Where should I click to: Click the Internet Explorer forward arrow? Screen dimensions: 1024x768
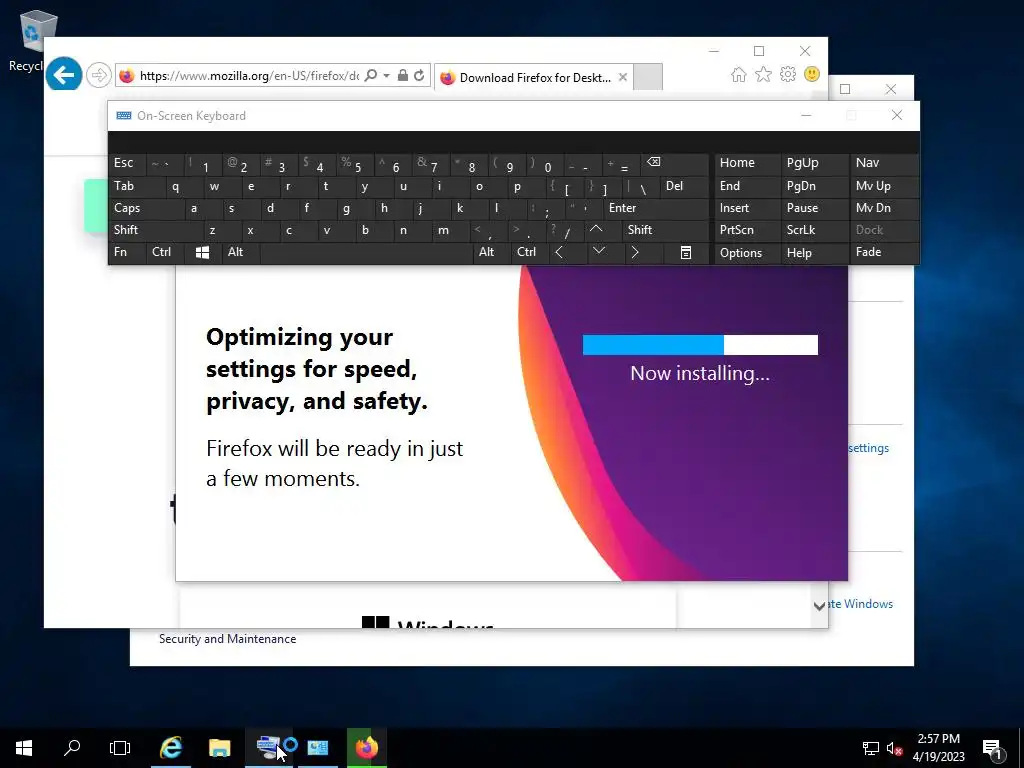[x=99, y=75]
